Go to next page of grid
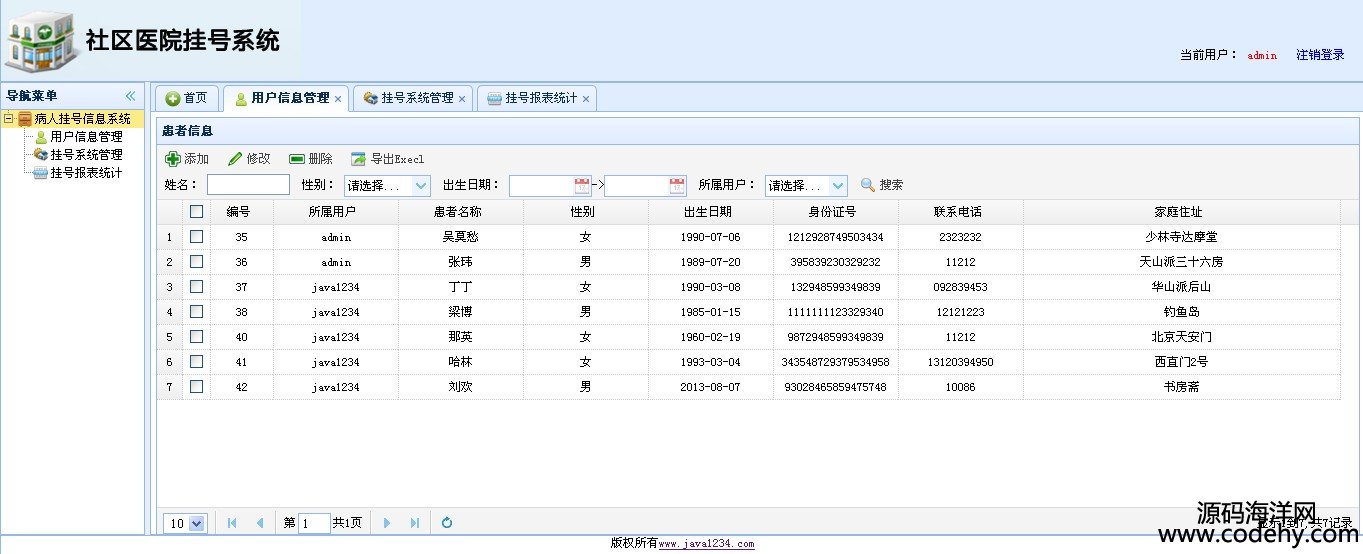The height and width of the screenshot is (554, 1363). [x=387, y=523]
